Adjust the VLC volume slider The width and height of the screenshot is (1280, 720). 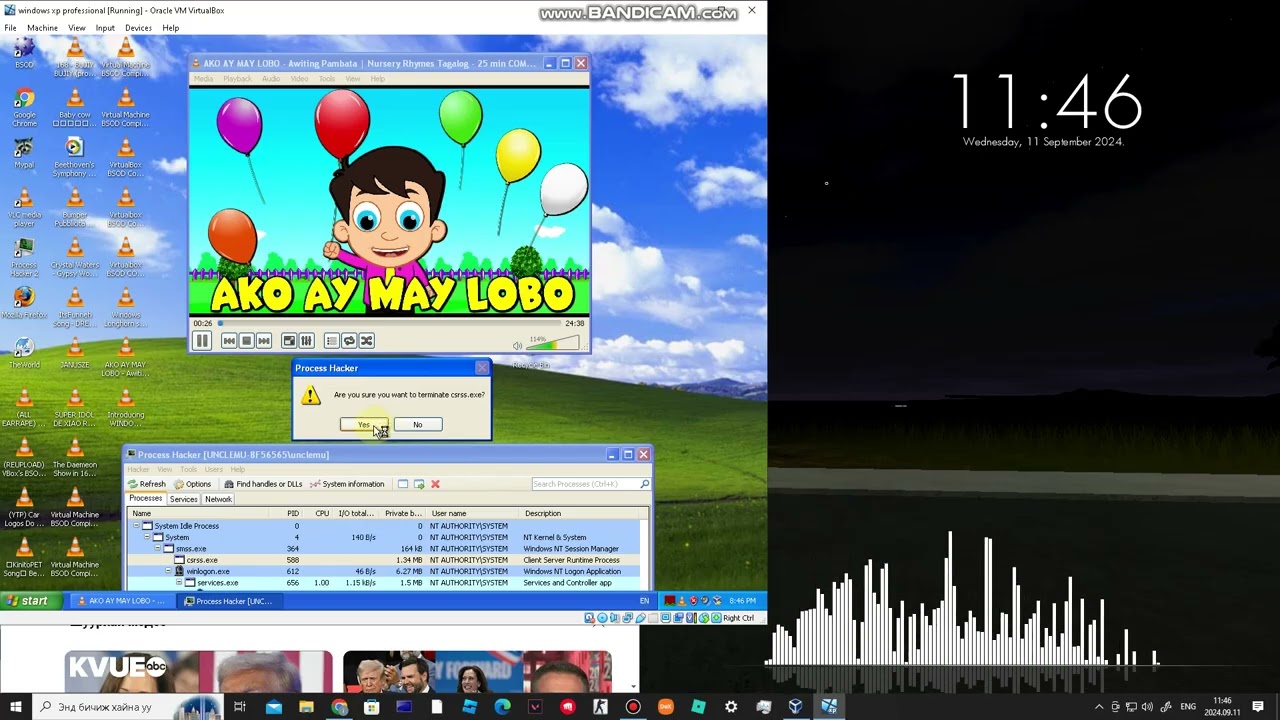(x=553, y=343)
